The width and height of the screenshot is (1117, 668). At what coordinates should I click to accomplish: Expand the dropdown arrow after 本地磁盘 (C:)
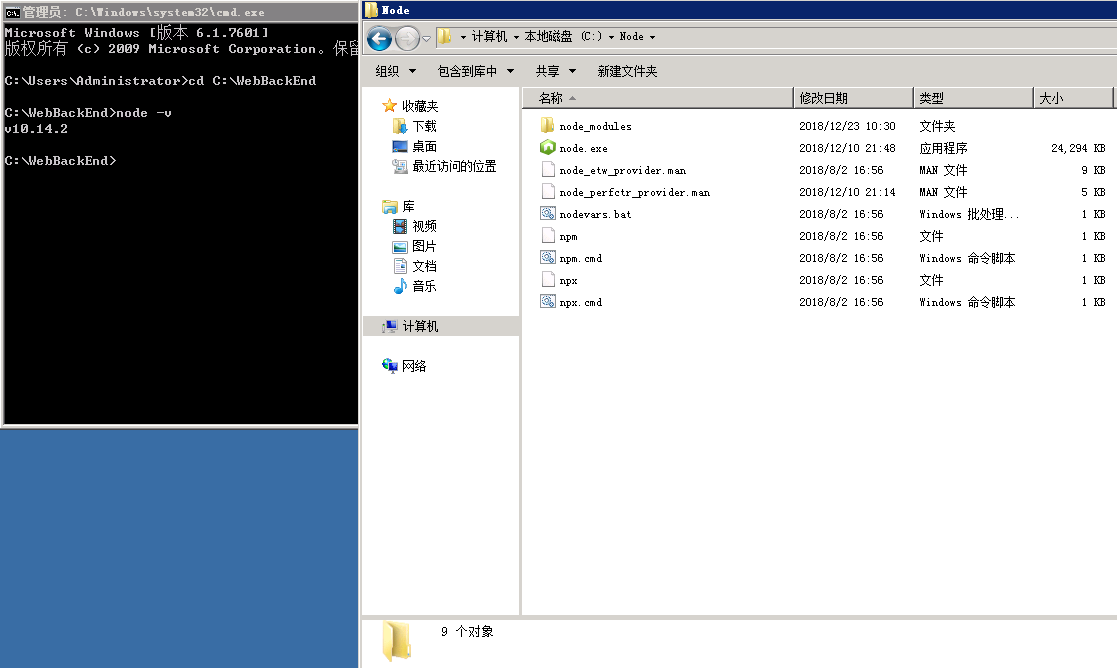(611, 37)
